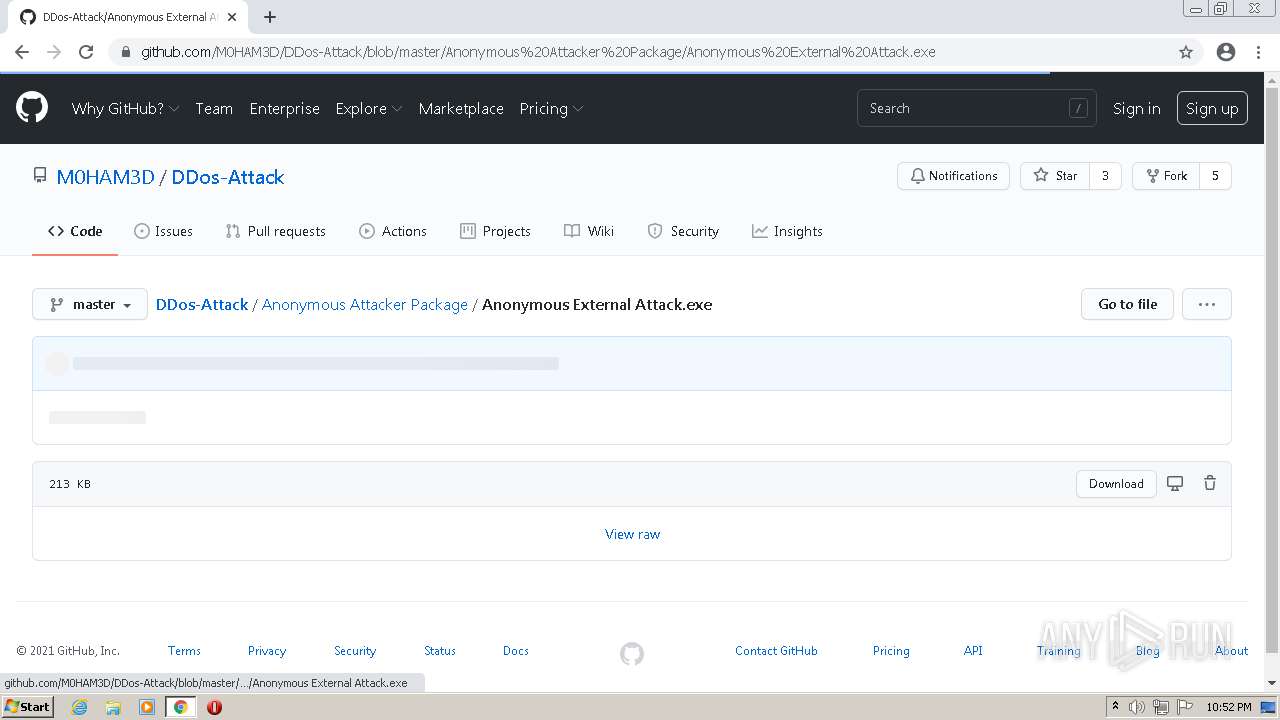The width and height of the screenshot is (1280, 720).
Task: Focus the GitHub search field
Action: pos(976,108)
